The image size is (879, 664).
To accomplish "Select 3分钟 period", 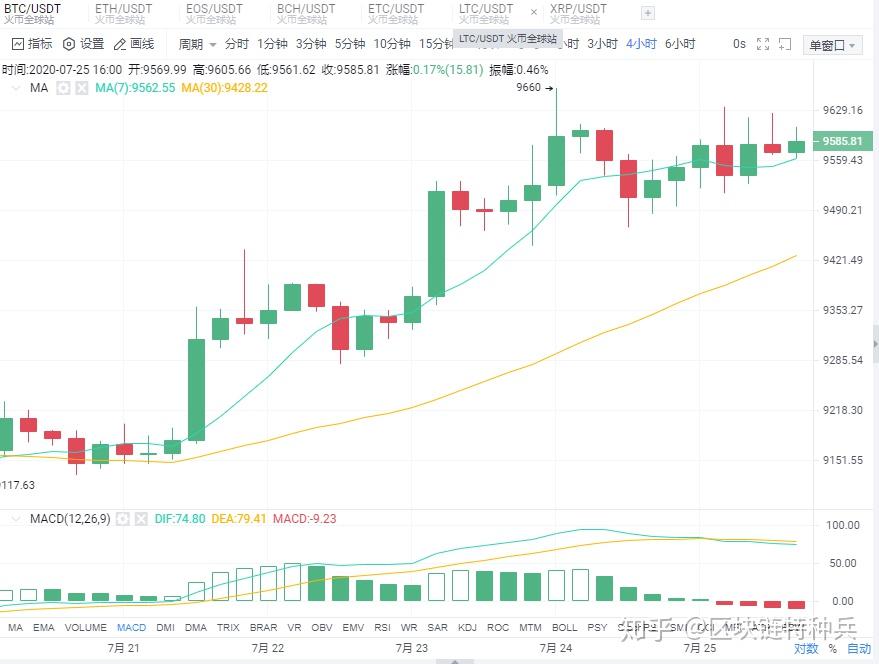I will pyautogui.click(x=311, y=44).
